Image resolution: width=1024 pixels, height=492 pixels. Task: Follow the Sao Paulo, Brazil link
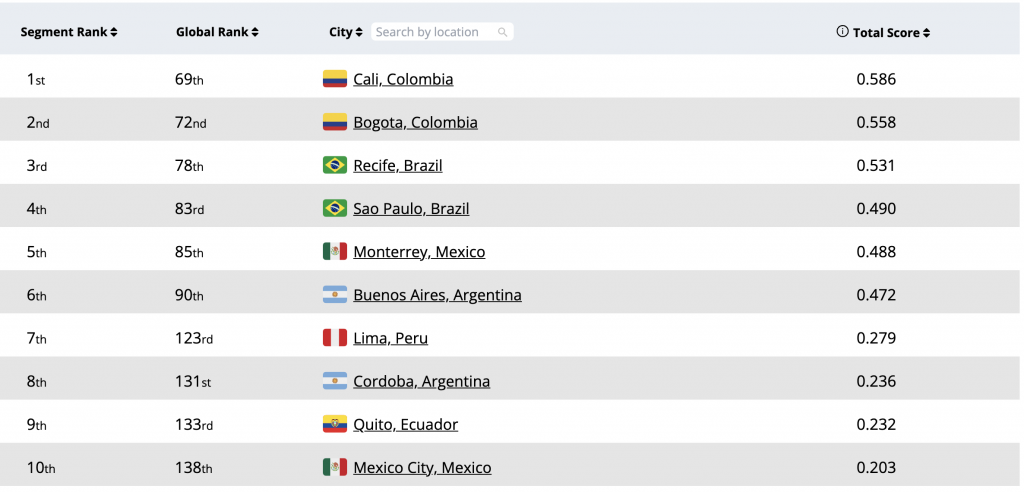coord(411,209)
